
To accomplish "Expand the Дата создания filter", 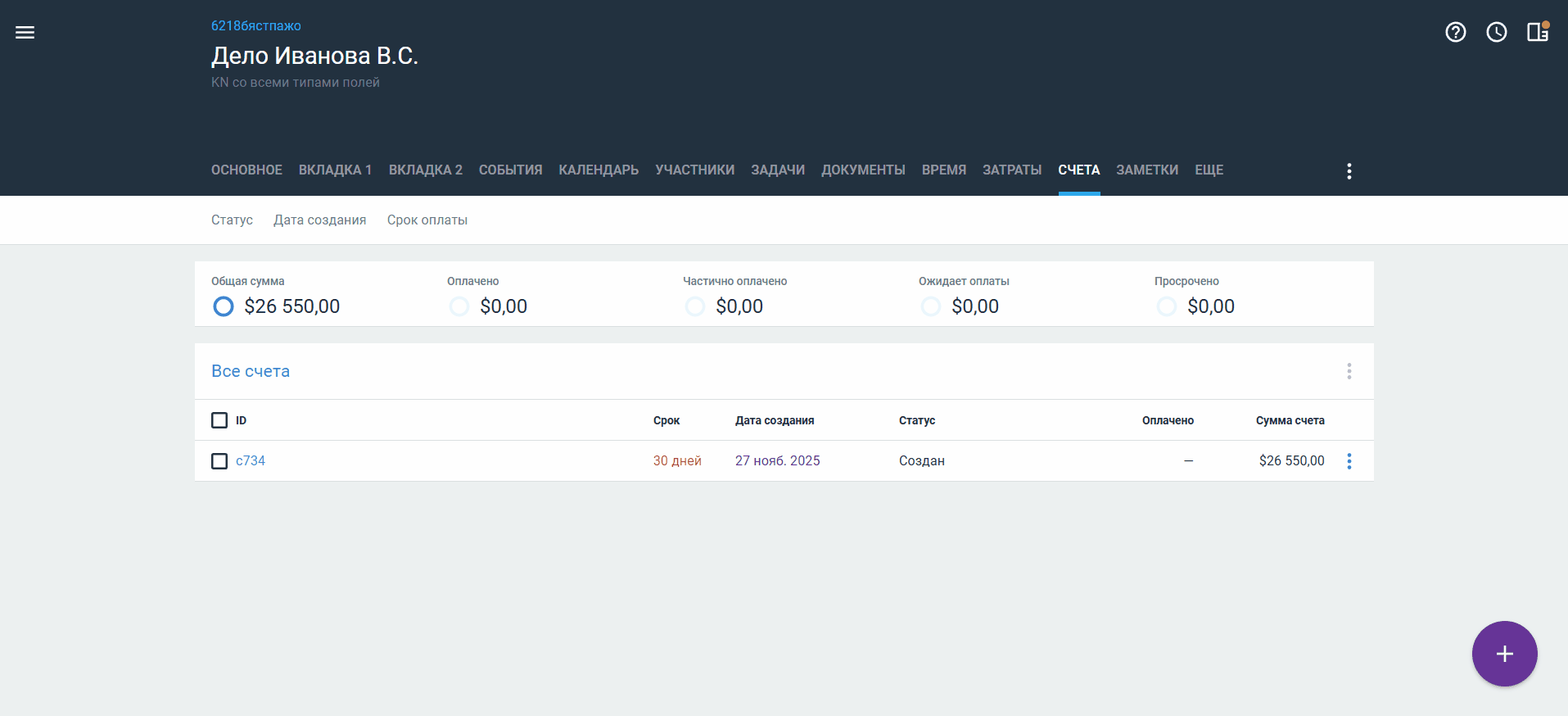I will pos(319,220).
